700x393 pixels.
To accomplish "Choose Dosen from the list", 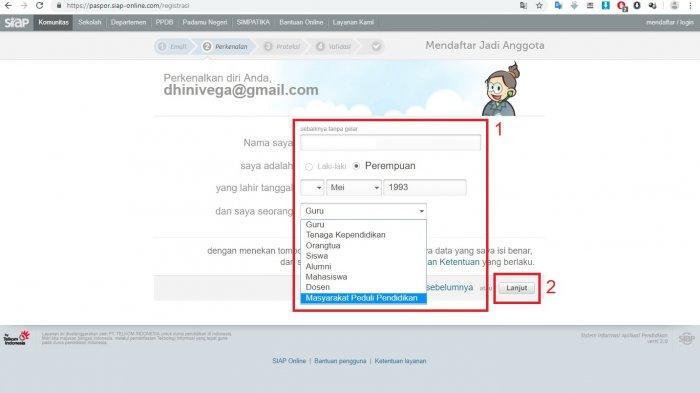I will pyautogui.click(x=363, y=287).
